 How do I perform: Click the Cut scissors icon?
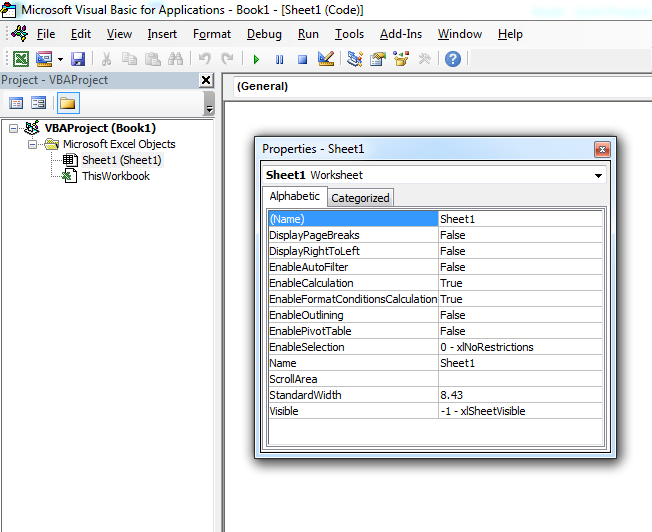106,59
